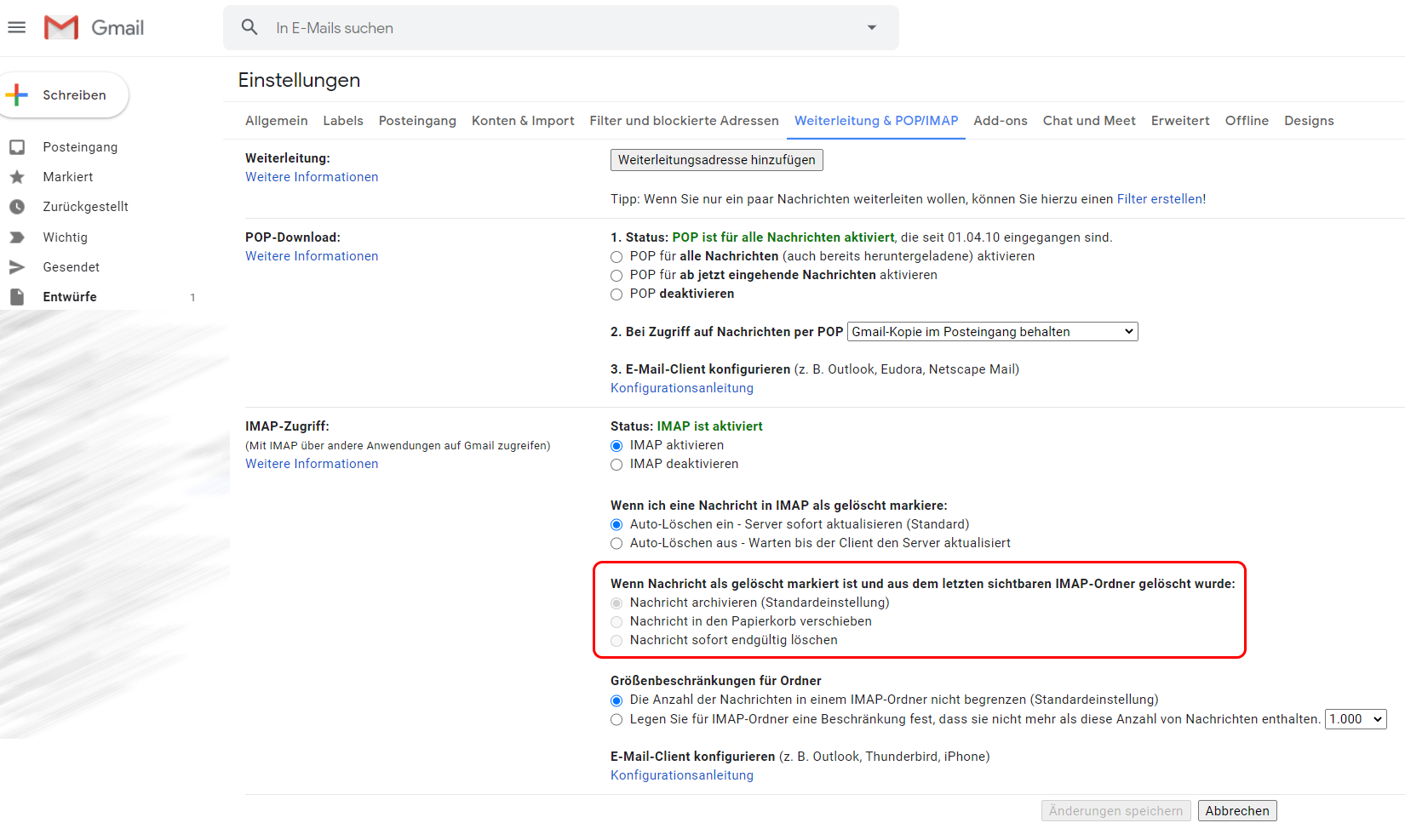The height and width of the screenshot is (840, 1405).
Task: Select IMAP aktivieren radio button
Action: (x=616, y=446)
